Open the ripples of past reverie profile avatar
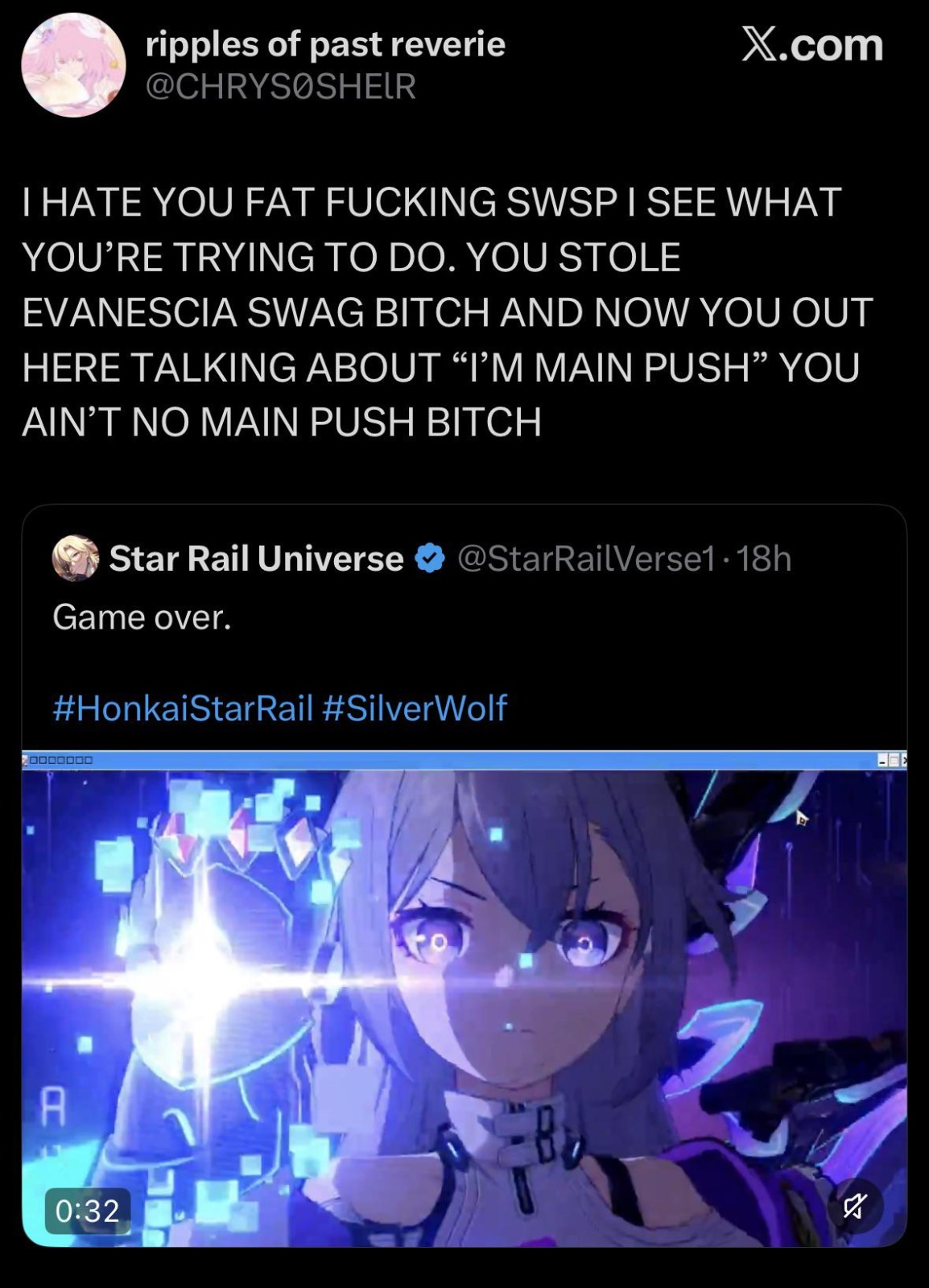The width and height of the screenshot is (929, 1288). point(72,64)
